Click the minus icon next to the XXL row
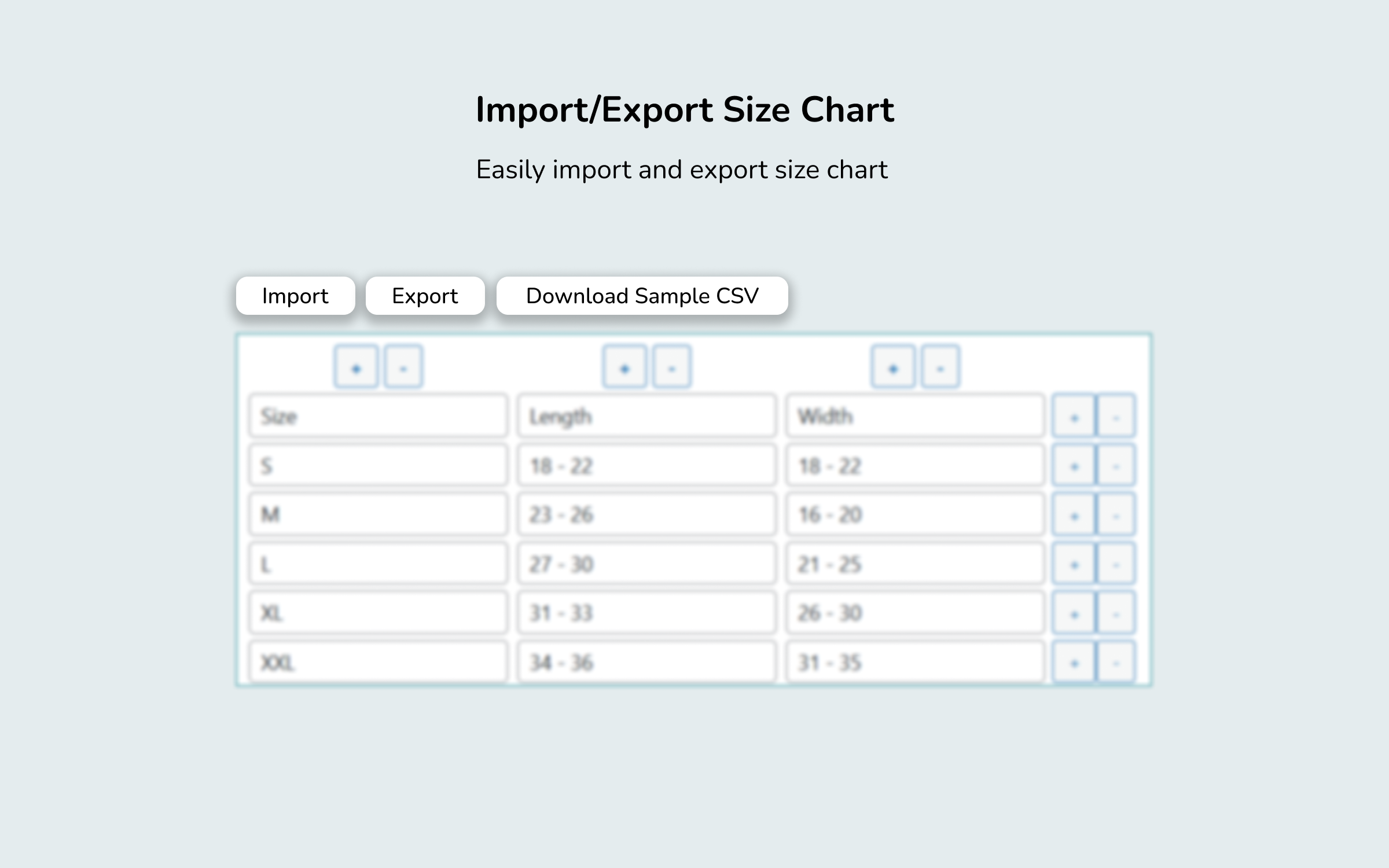Image resolution: width=1389 pixels, height=868 pixels. click(x=1115, y=661)
